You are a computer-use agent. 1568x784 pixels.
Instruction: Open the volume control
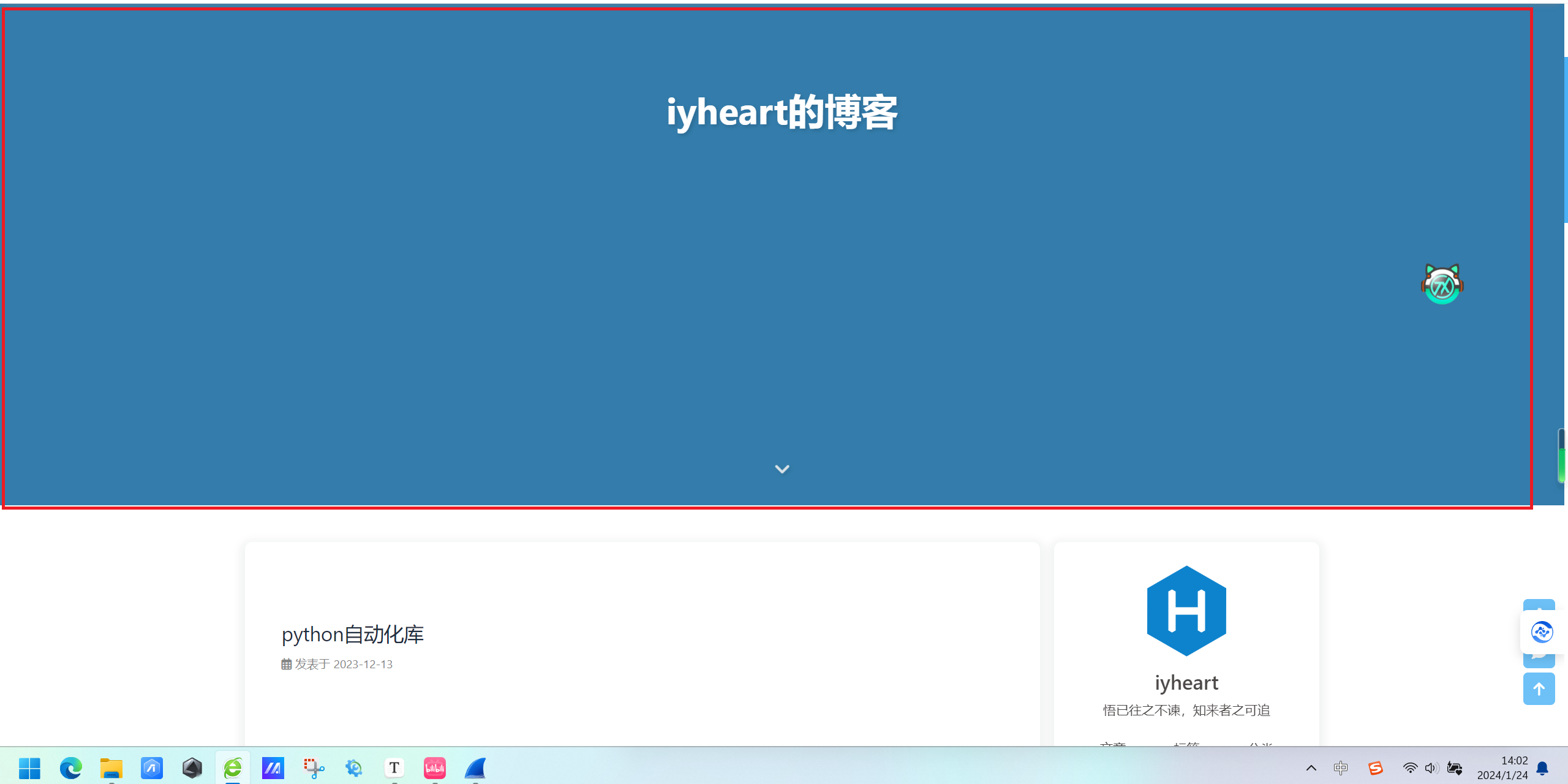point(1432,767)
